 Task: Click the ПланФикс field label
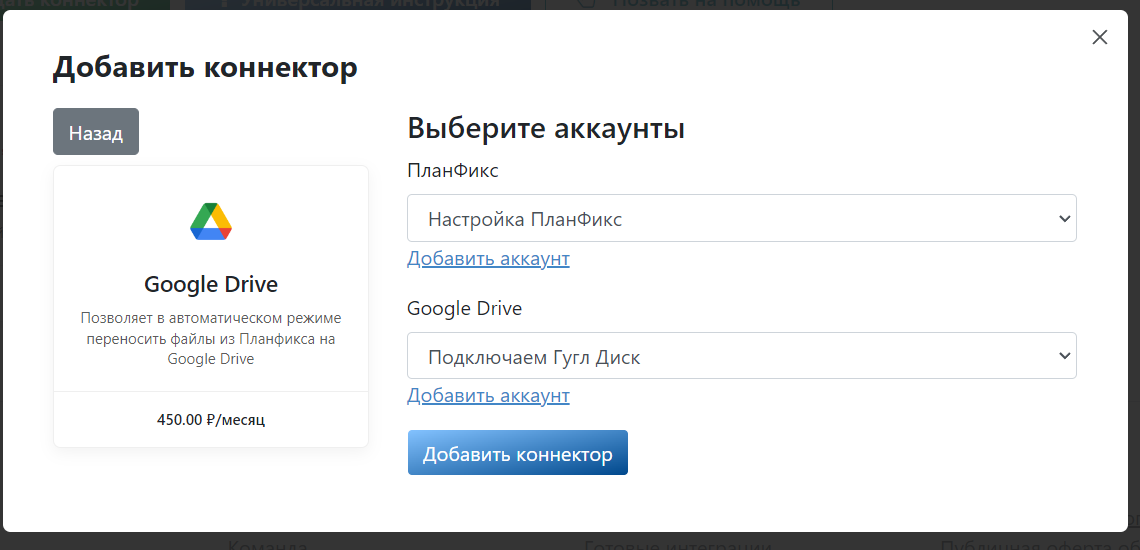click(453, 171)
